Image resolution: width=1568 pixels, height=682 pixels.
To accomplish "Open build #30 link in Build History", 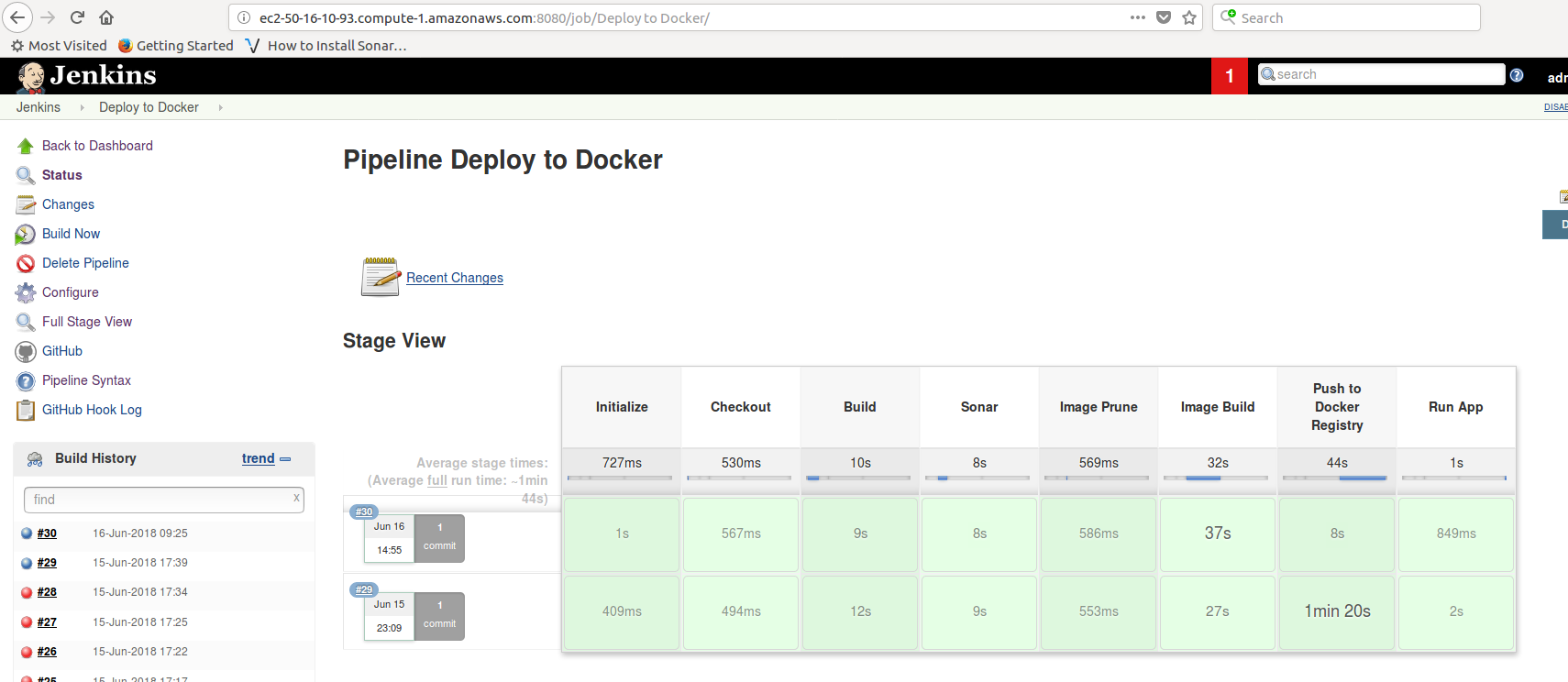I will pos(47,533).
